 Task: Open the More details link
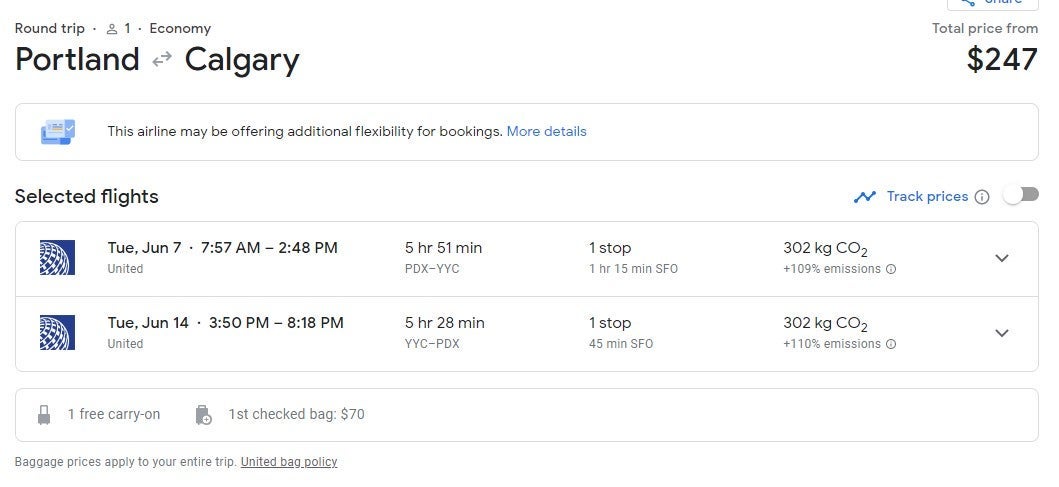[546, 131]
